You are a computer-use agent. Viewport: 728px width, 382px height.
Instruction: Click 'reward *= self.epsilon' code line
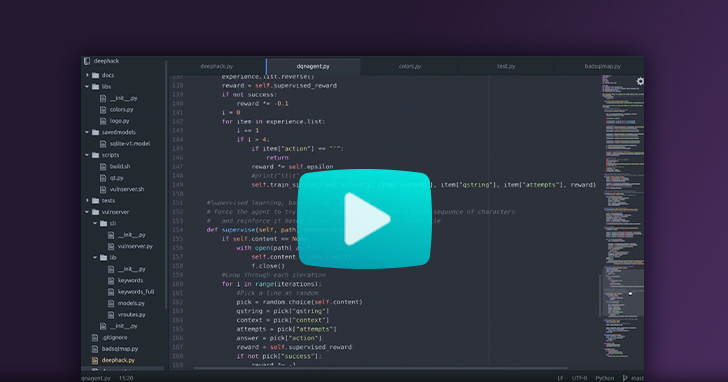pyautogui.click(x=292, y=167)
